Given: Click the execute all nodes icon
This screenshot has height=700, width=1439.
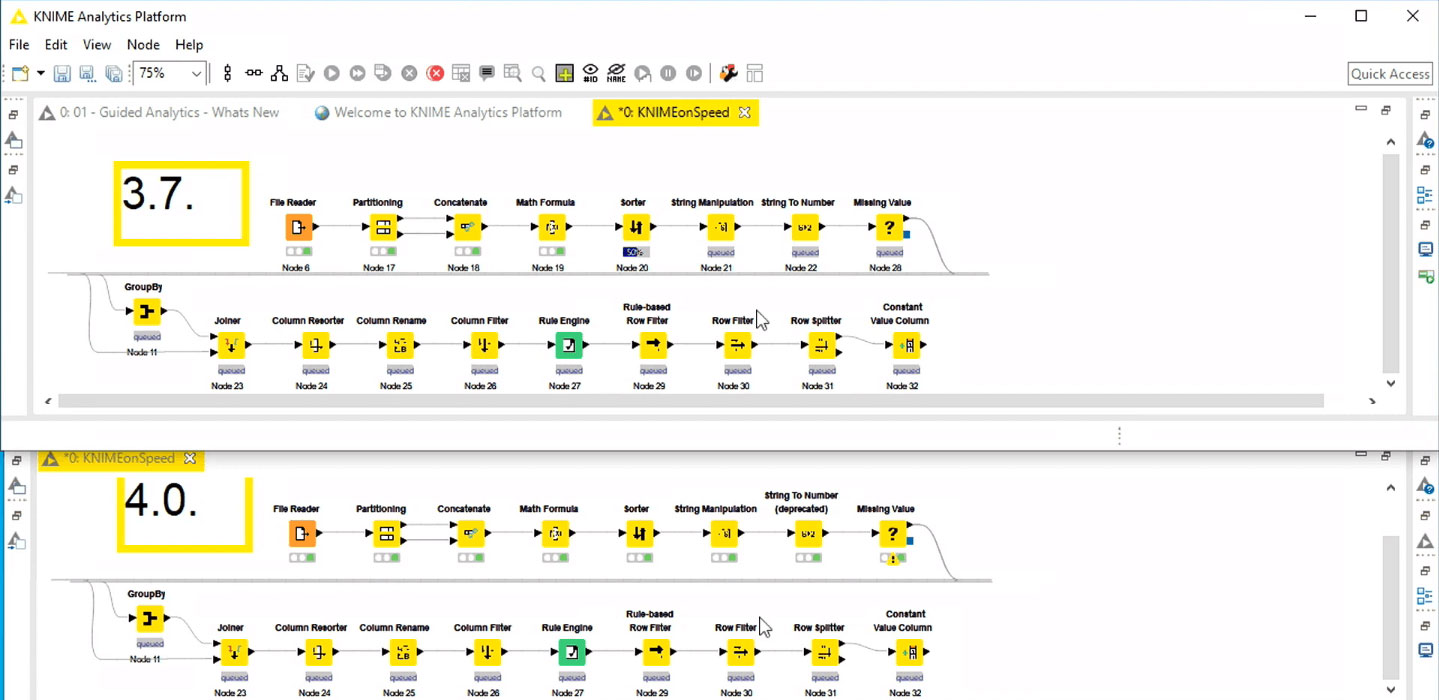Looking at the screenshot, I should point(357,73).
